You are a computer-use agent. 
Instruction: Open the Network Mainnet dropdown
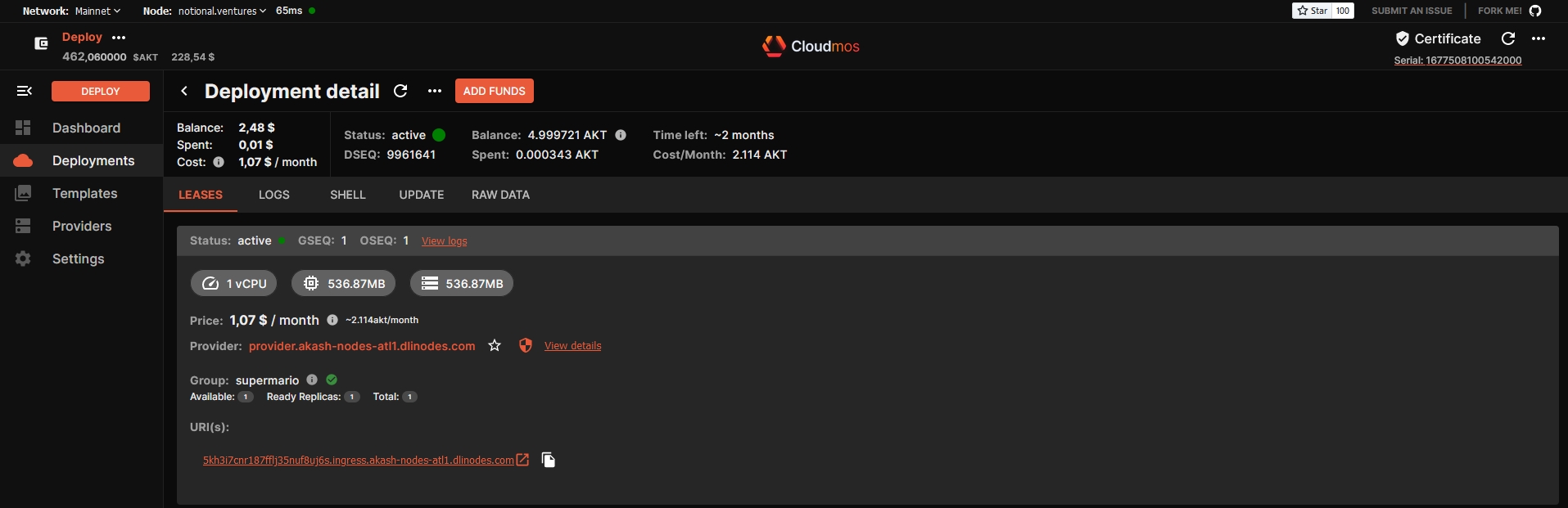[97, 11]
